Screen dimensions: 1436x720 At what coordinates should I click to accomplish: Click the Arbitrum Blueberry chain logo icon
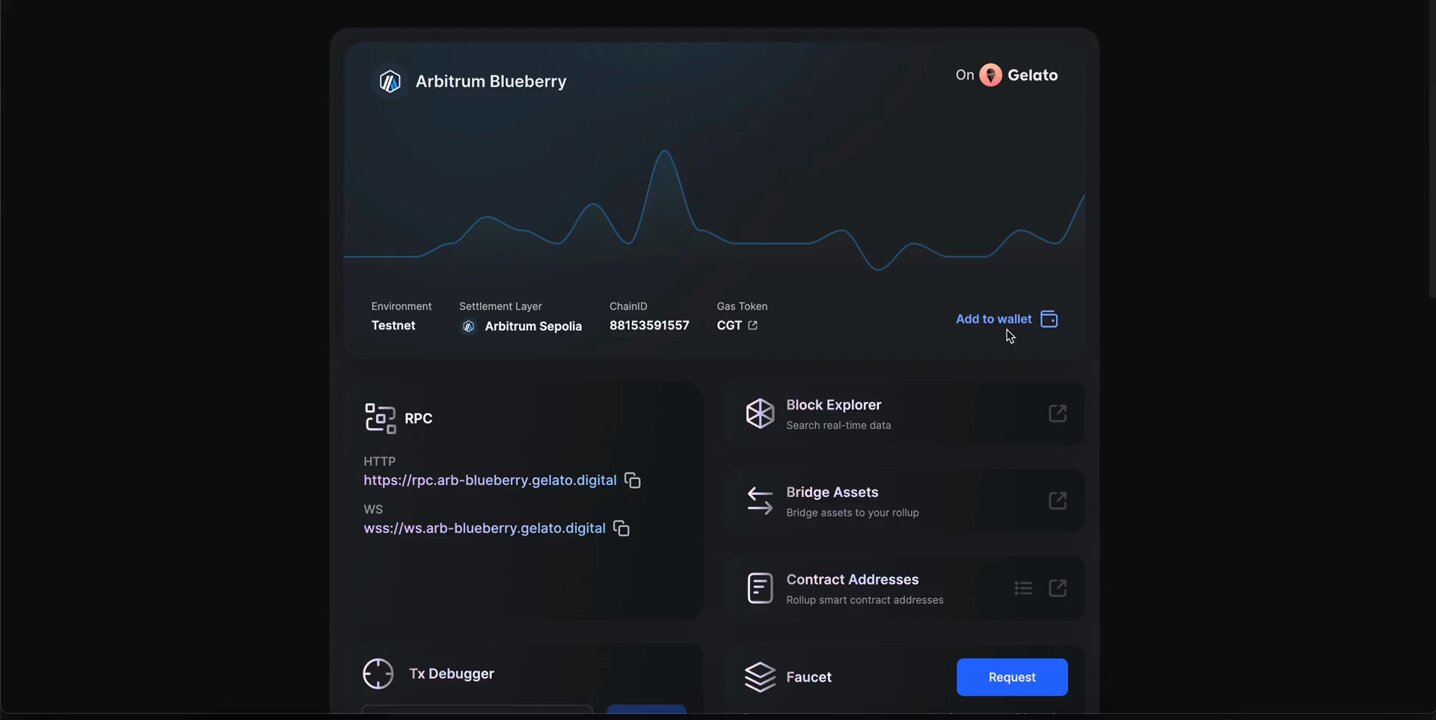tap(389, 80)
